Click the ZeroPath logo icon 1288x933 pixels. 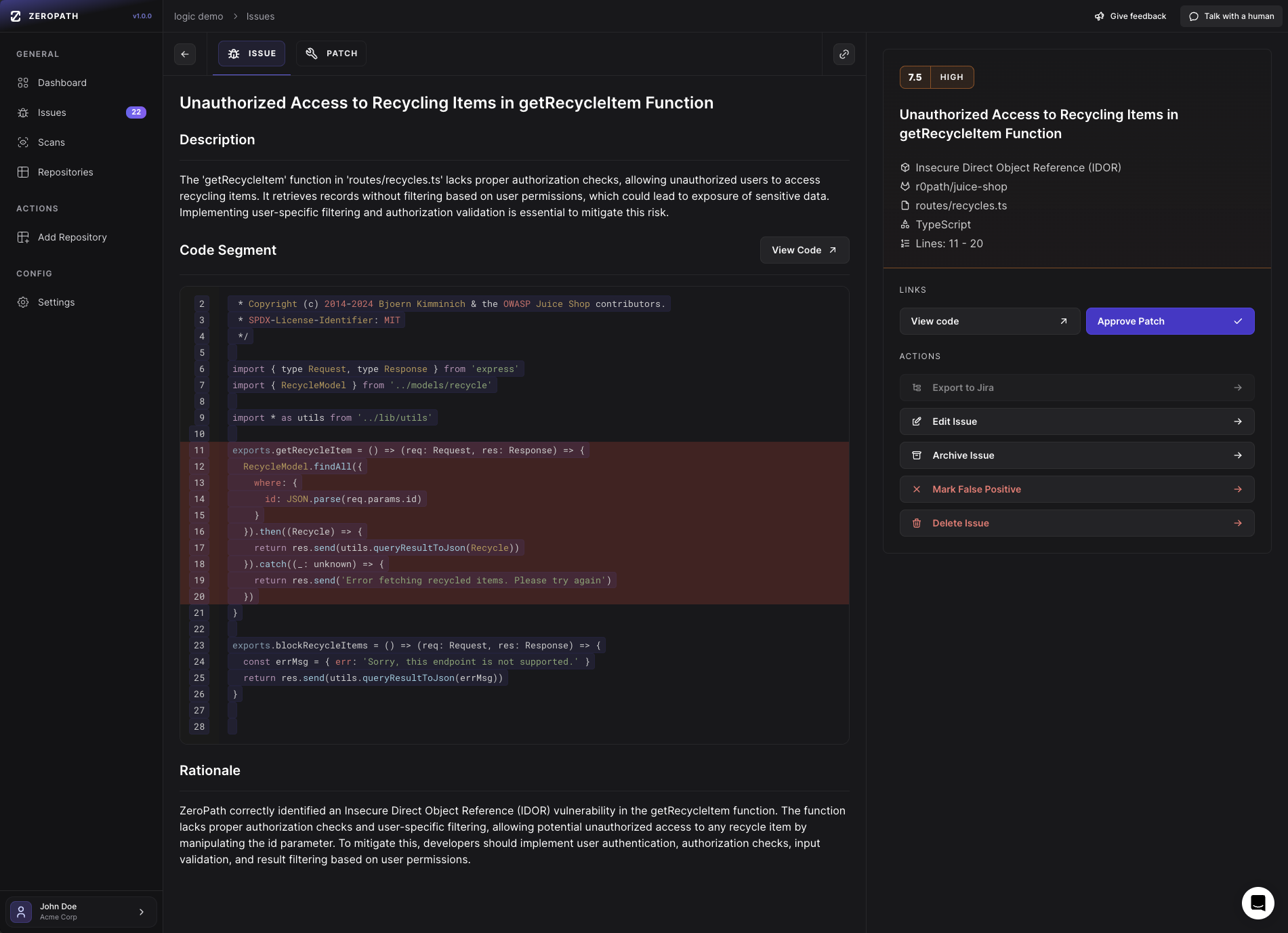pyautogui.click(x=16, y=16)
